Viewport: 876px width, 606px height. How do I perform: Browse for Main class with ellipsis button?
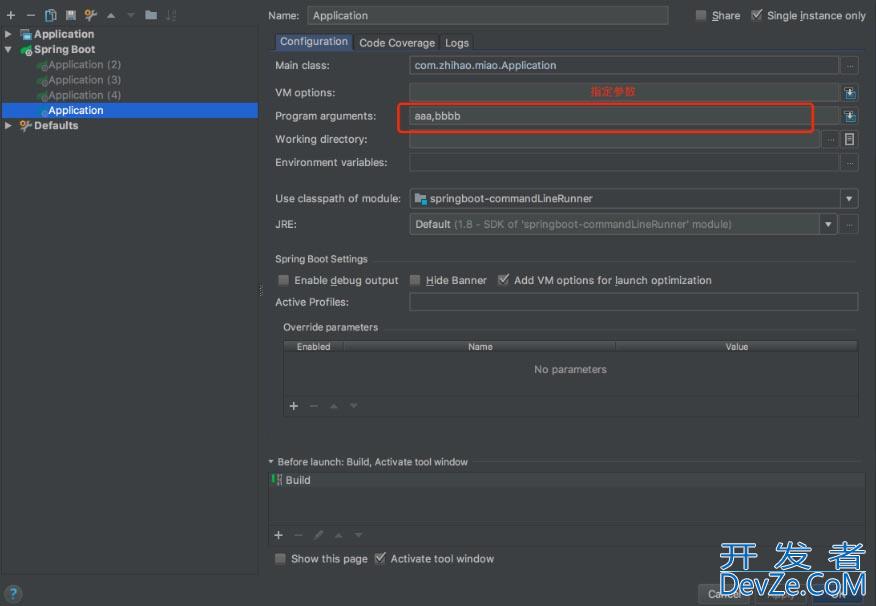(x=850, y=65)
